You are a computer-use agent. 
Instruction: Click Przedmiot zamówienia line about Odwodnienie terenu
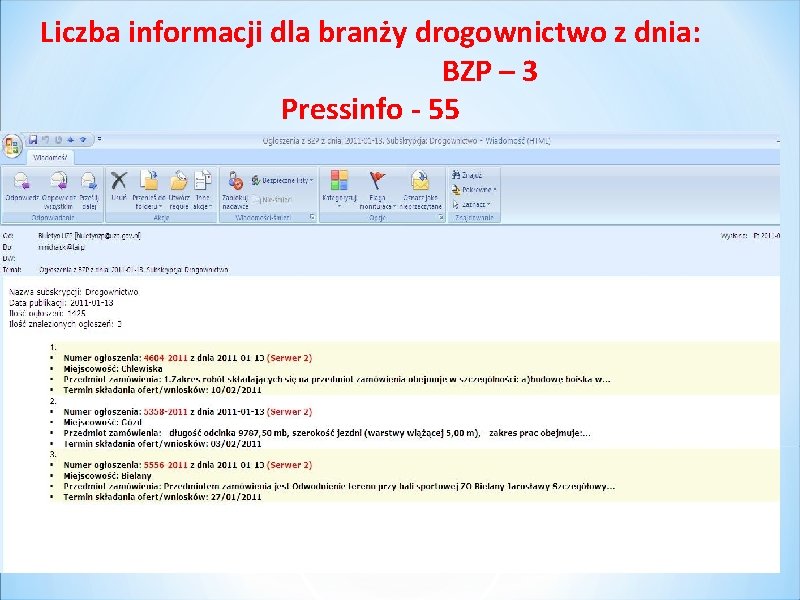(339, 486)
